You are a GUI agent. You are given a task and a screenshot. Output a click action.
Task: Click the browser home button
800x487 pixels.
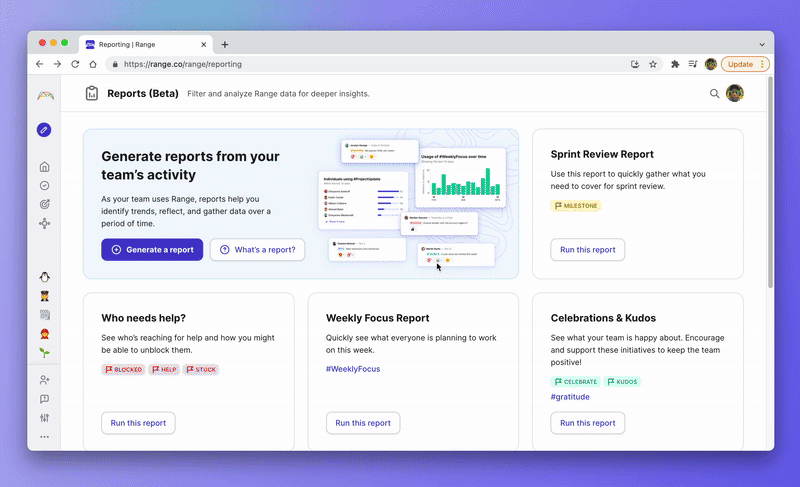click(93, 64)
